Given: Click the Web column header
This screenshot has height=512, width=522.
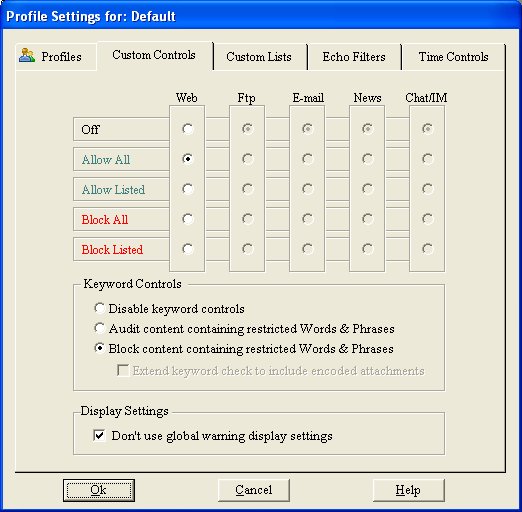Looking at the screenshot, I should tap(187, 98).
